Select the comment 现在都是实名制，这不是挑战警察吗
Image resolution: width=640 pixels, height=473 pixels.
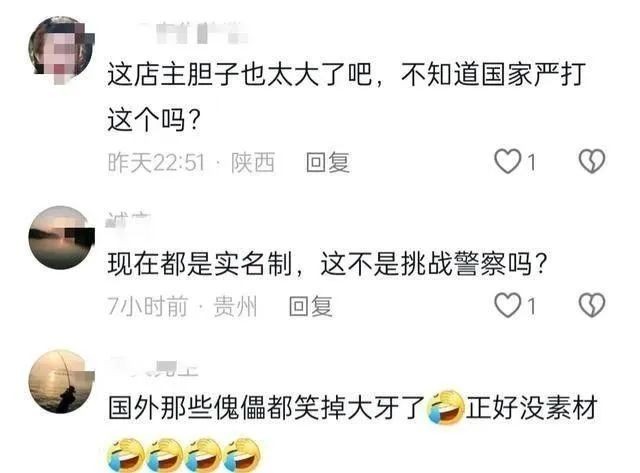327,264
